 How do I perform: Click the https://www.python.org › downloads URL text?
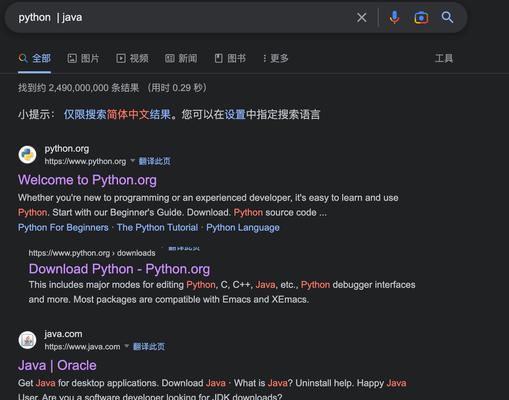pyautogui.click(x=92, y=253)
